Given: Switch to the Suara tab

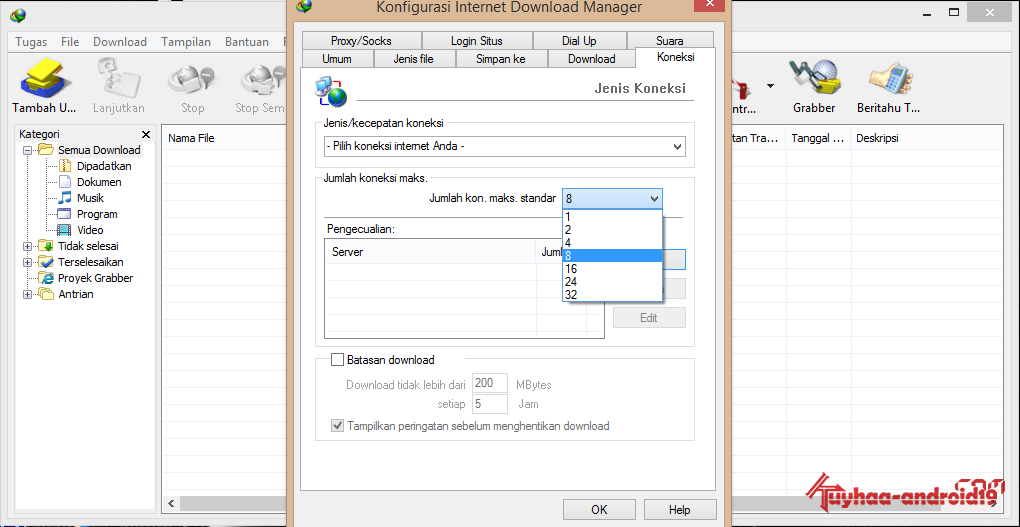Looking at the screenshot, I should point(669,40).
